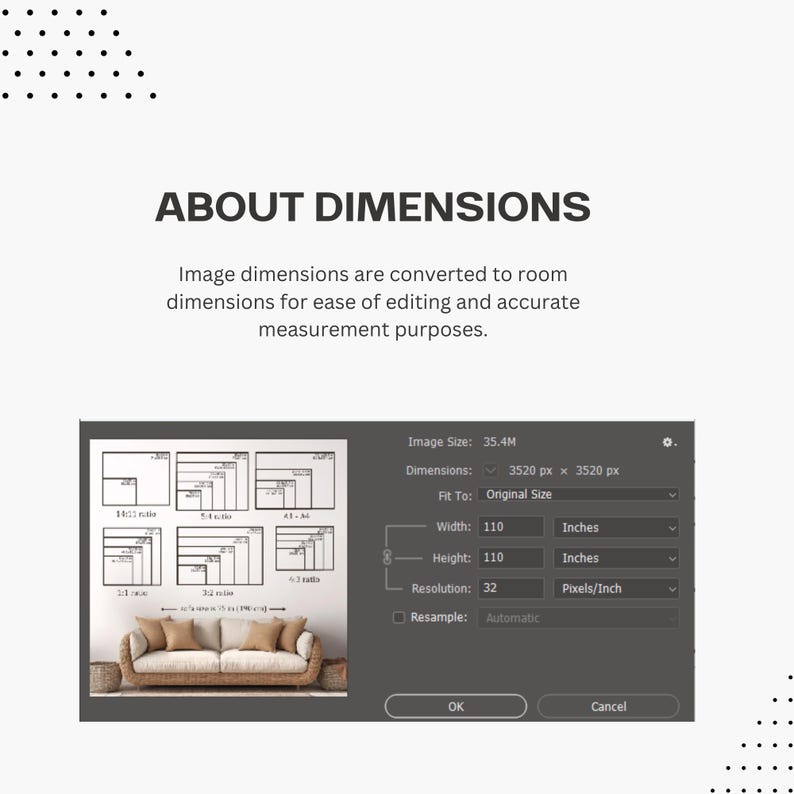Open the Image Size settings gear menu
This screenshot has height=794, width=794.
coord(669,442)
